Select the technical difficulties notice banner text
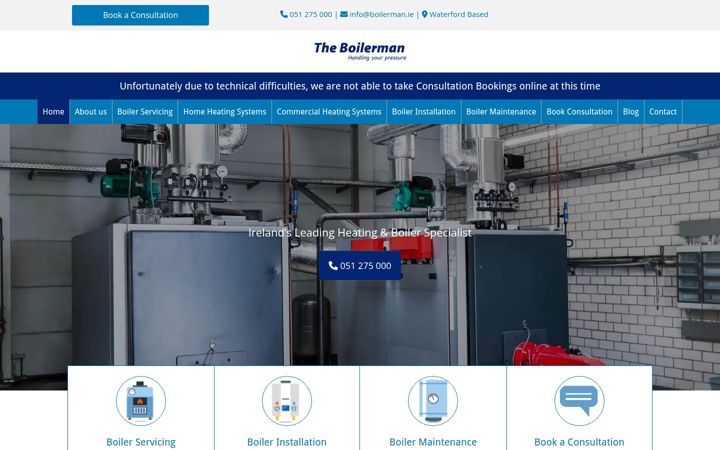The height and width of the screenshot is (450, 720). click(x=360, y=86)
